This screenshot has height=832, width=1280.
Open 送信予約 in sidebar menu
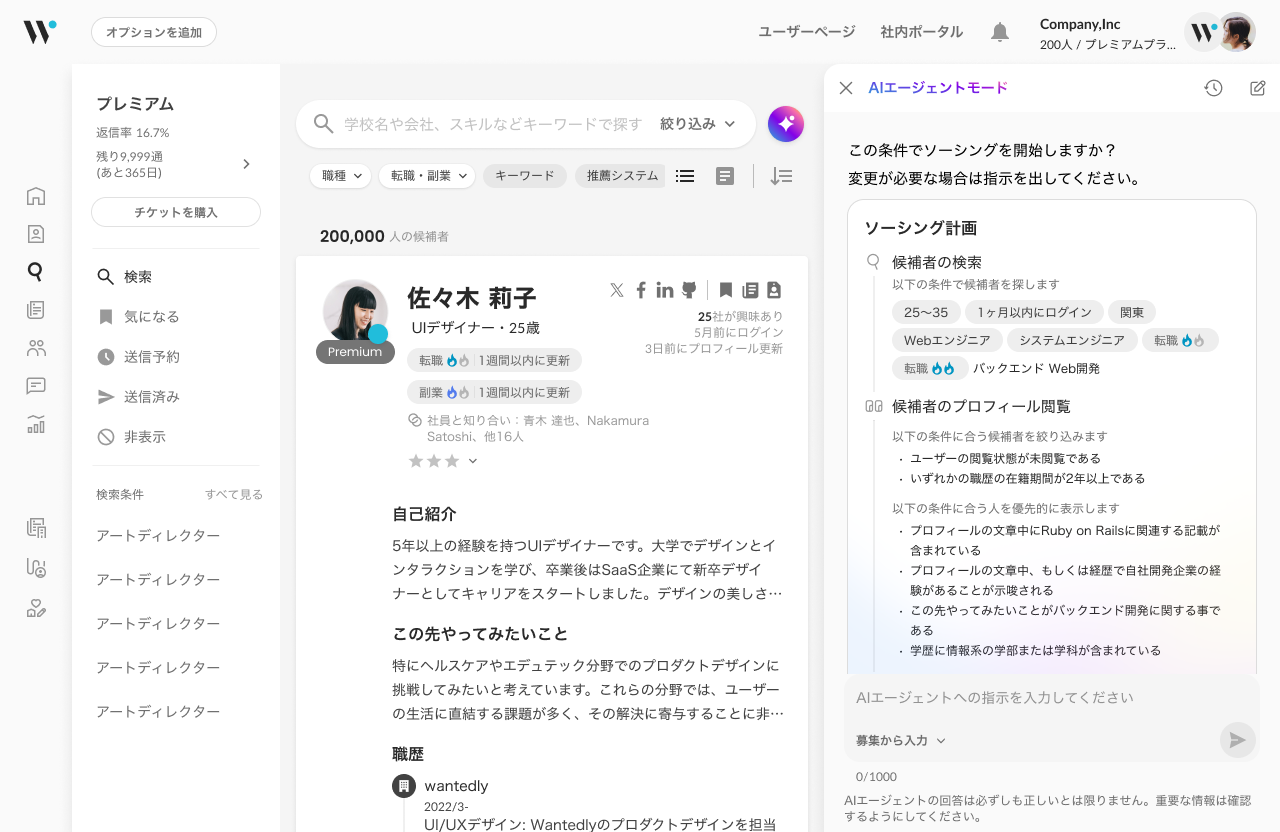point(151,357)
